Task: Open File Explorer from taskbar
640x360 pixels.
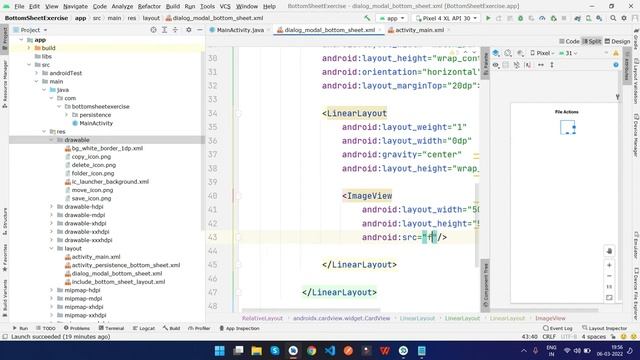Action: tap(256, 351)
